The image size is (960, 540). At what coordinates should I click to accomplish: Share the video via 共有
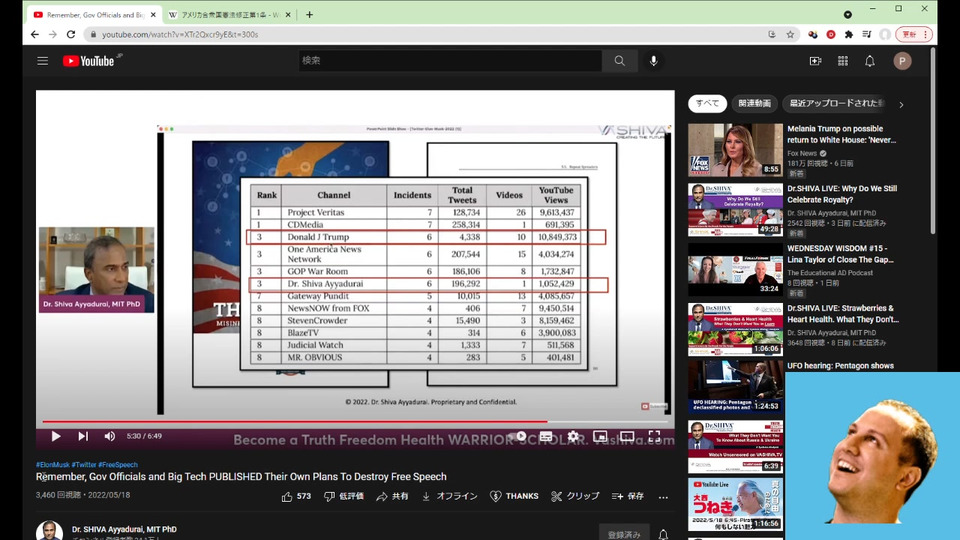point(392,497)
